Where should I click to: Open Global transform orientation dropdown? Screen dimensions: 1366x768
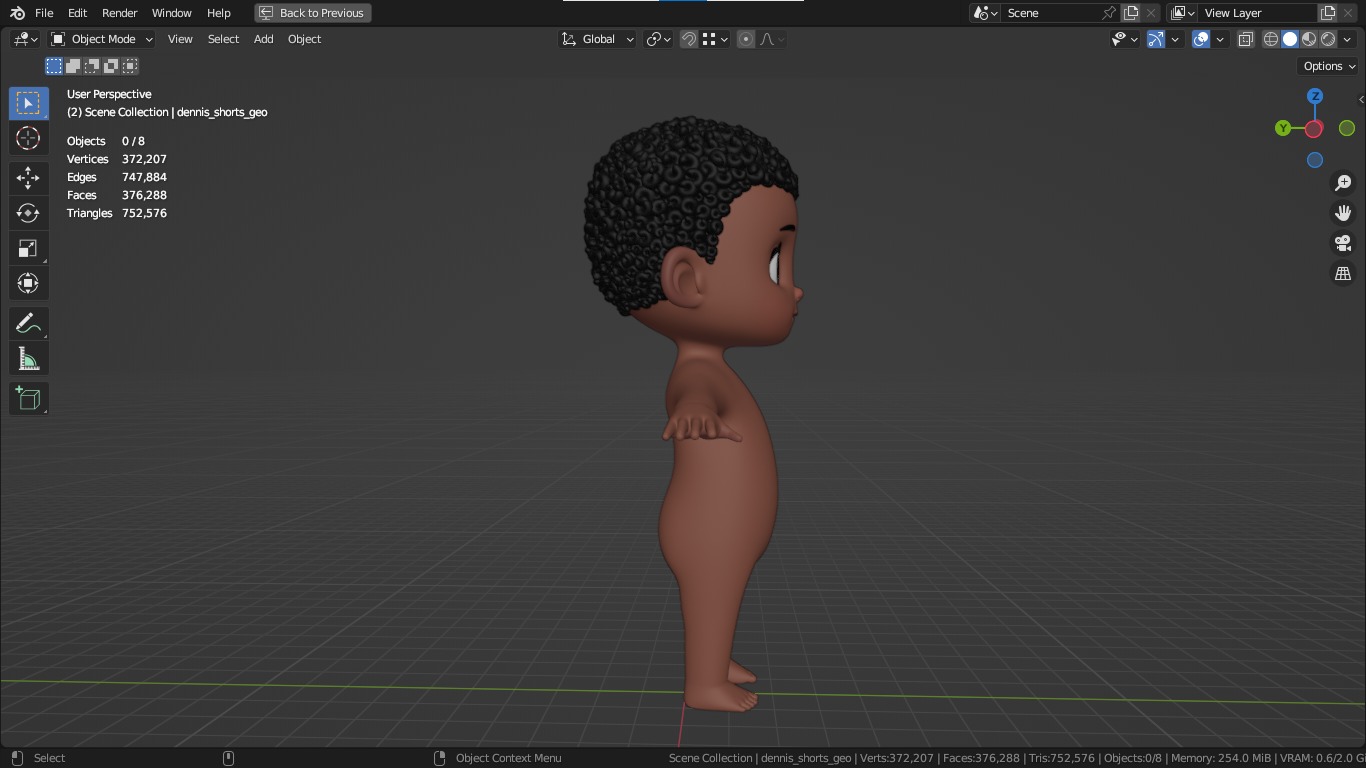point(598,39)
